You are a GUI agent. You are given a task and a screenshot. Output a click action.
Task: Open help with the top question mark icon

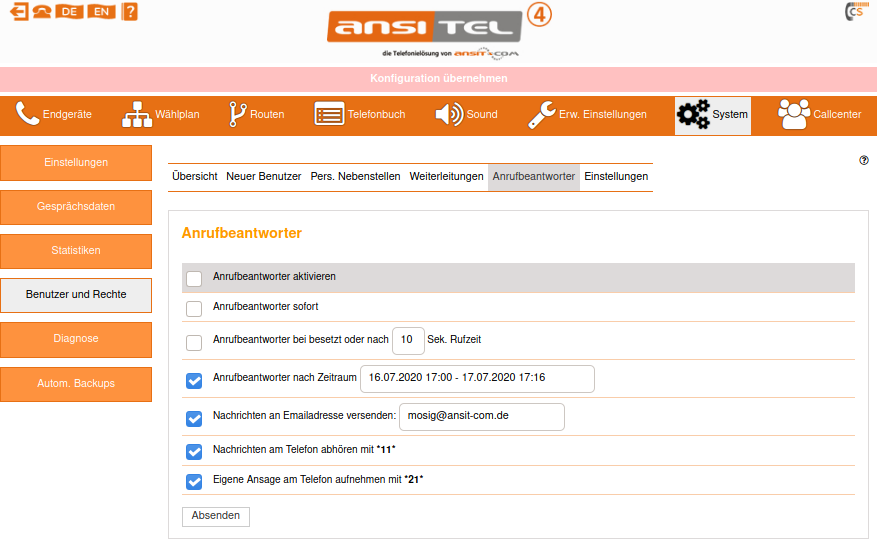129,12
